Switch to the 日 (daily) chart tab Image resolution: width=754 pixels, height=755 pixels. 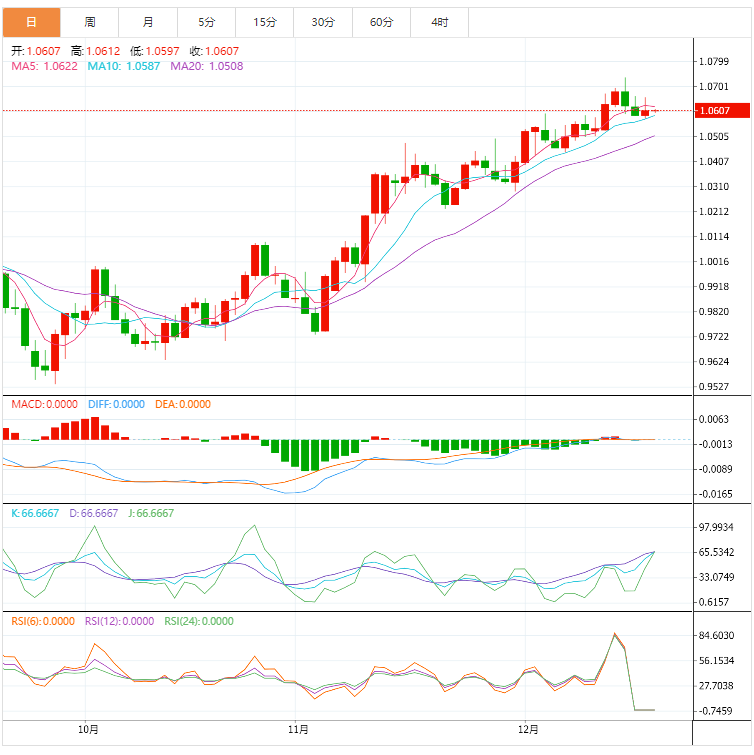point(31,22)
